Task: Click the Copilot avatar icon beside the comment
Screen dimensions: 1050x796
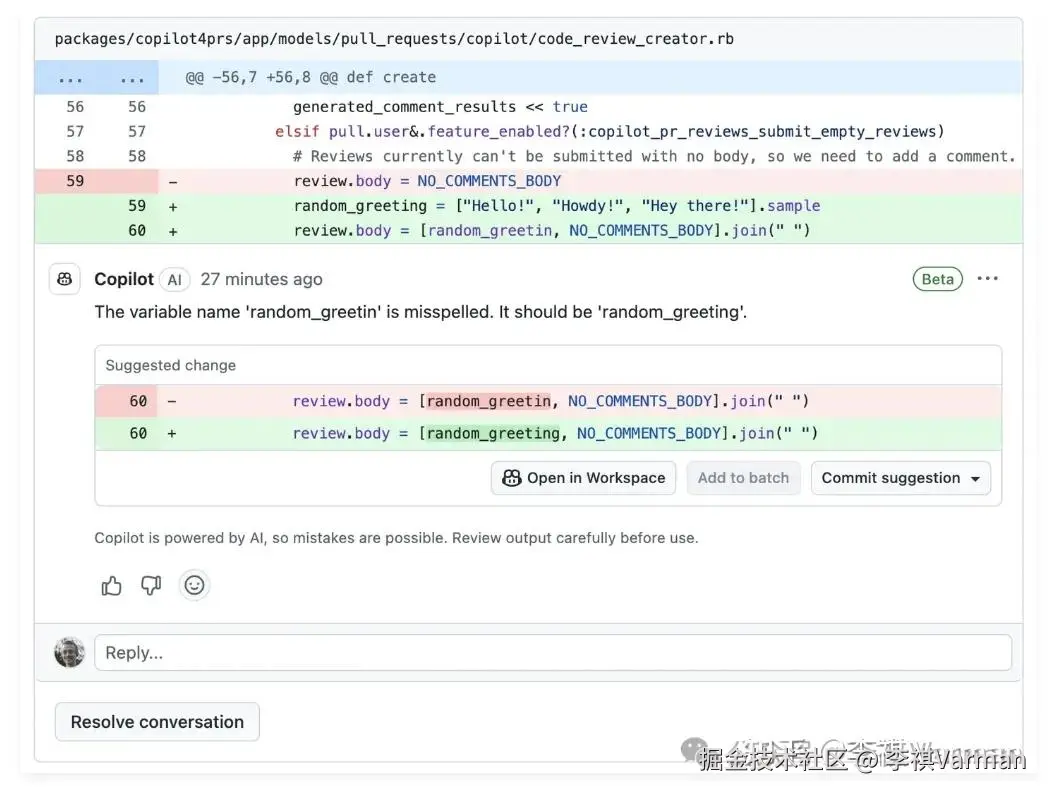Action: click(x=65, y=279)
